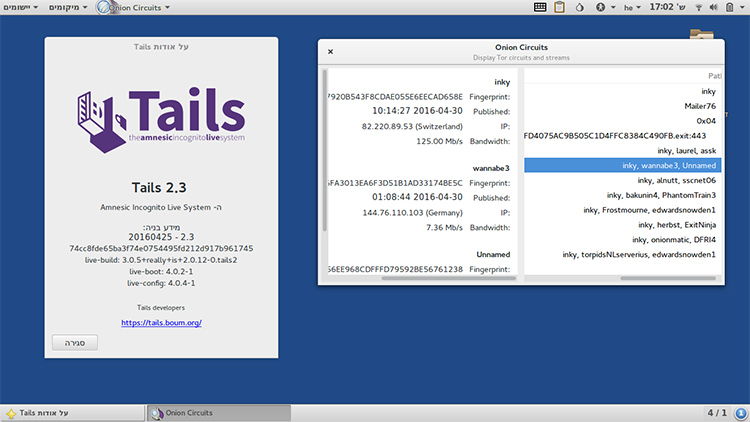Select the 'inky, bakunin4, PhantomTrain3' circuit
The width and height of the screenshot is (750, 422).
click(622, 195)
